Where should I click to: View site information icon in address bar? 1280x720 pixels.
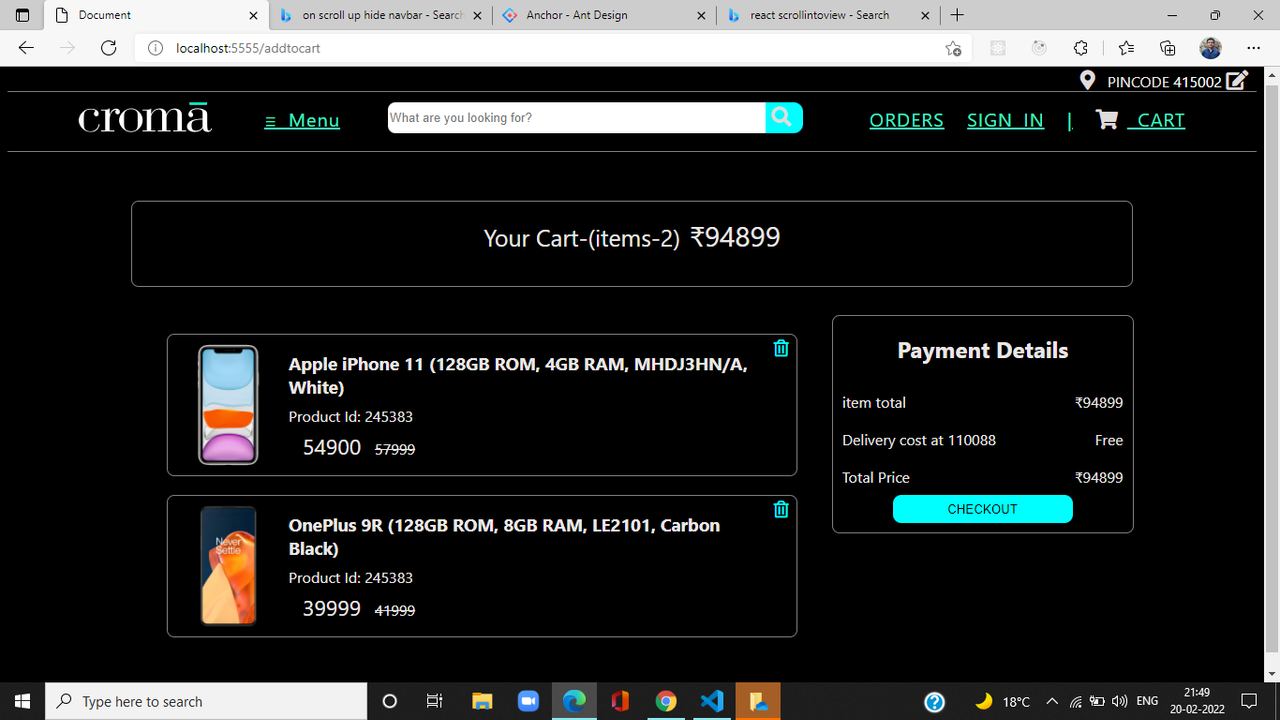[x=155, y=48]
